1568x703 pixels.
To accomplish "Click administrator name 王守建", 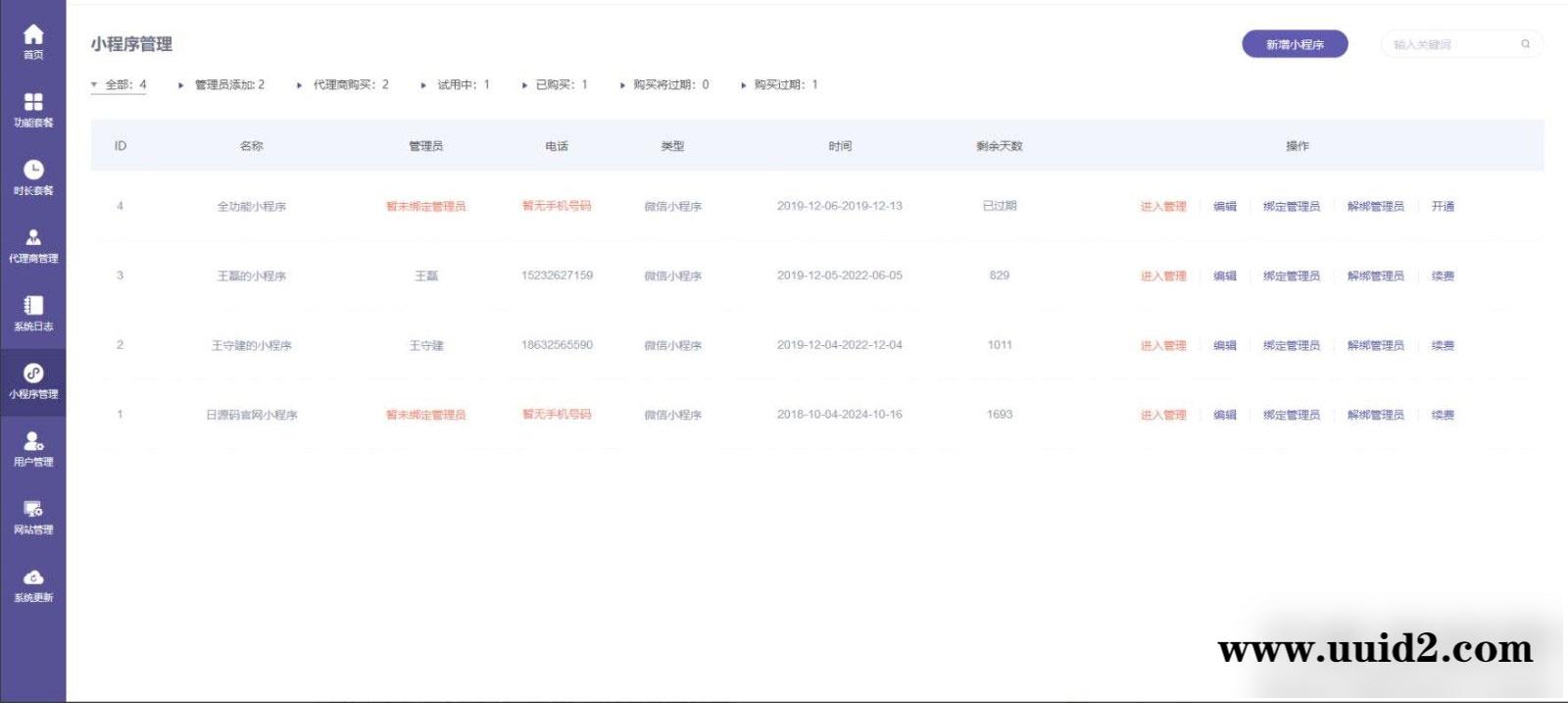I will pos(426,346).
